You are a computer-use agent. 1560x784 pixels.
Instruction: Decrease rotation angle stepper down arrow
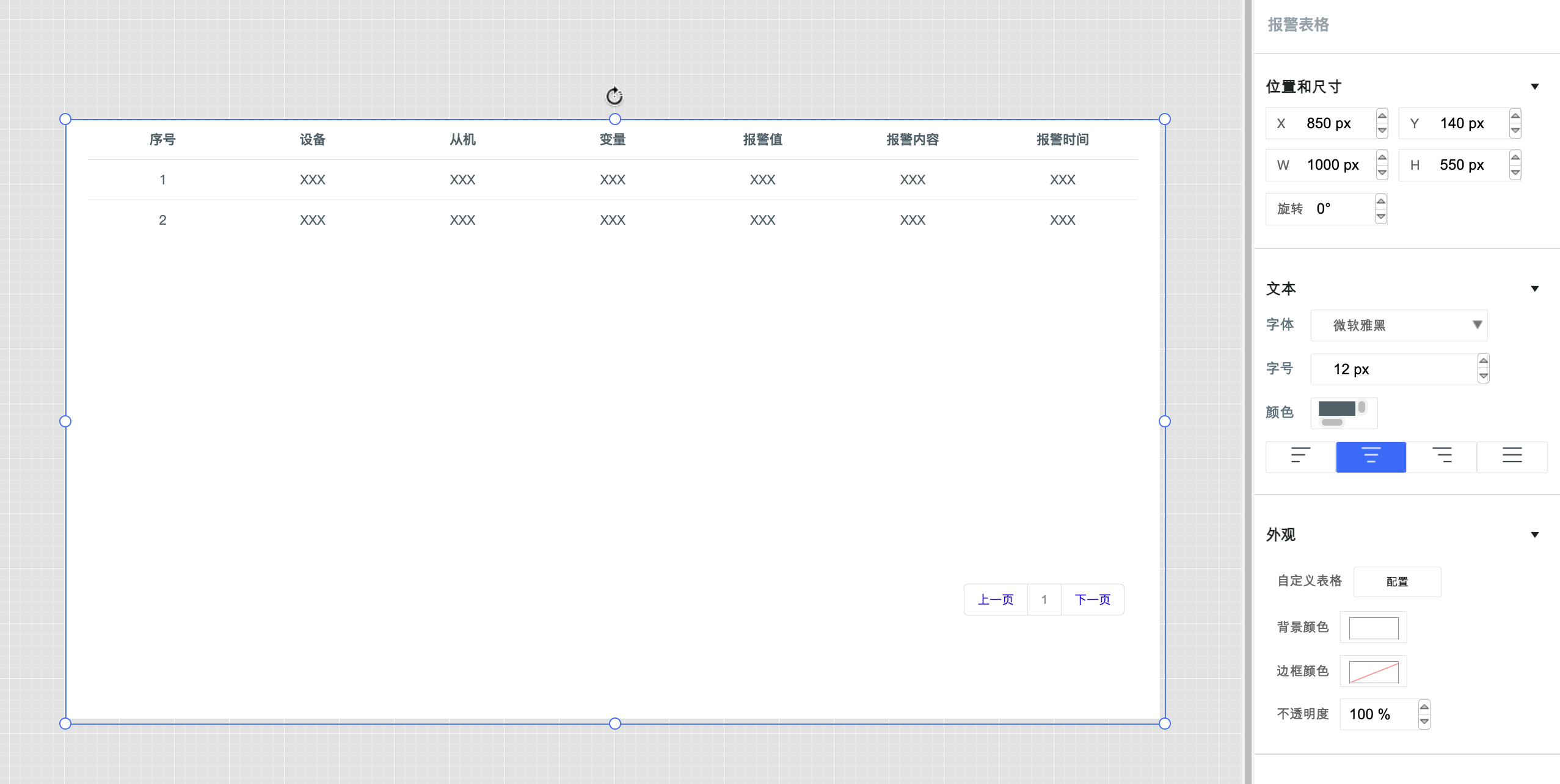[x=1381, y=217]
